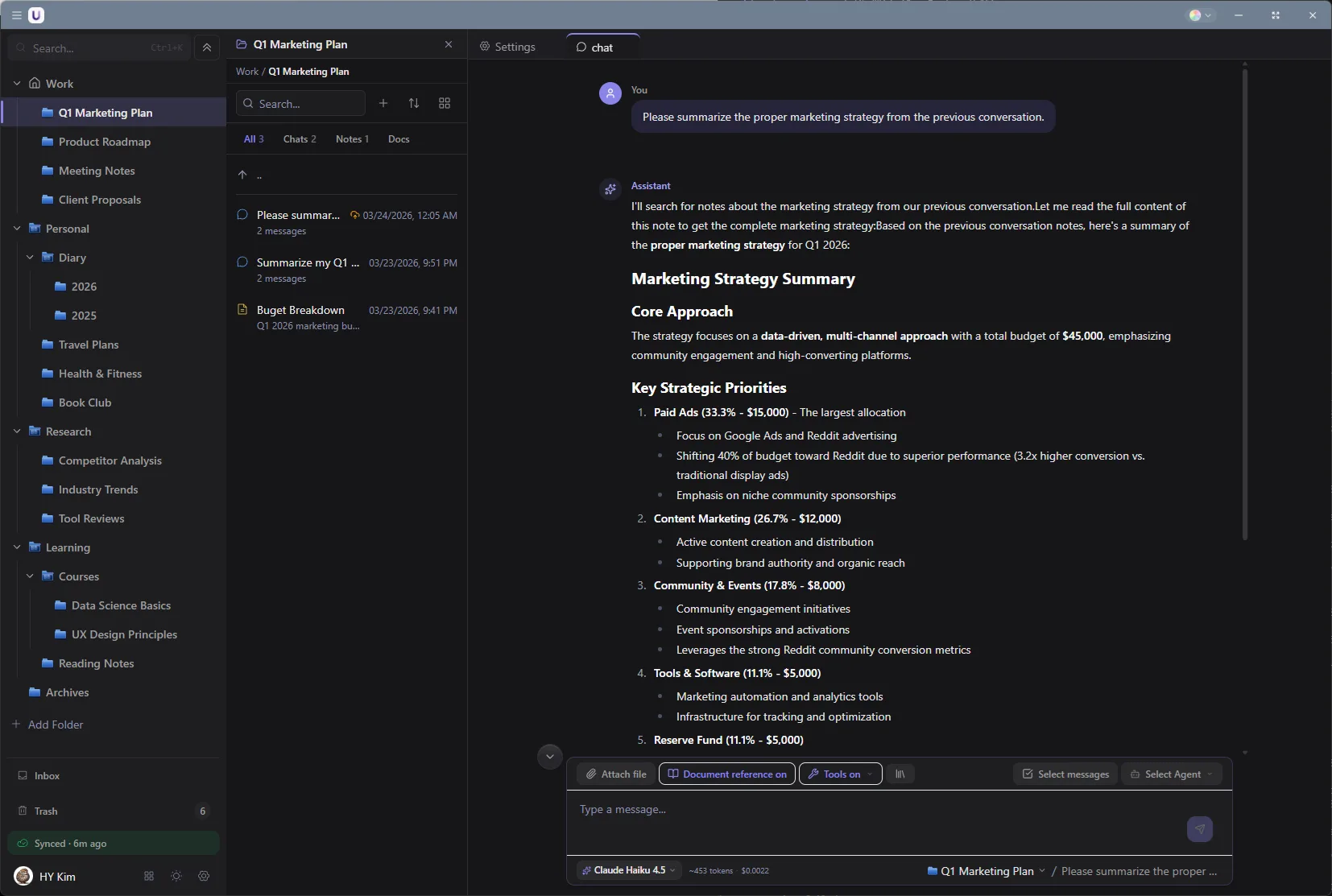The image size is (1332, 896).
Task: Switch to the Chats tab
Action: coord(299,138)
